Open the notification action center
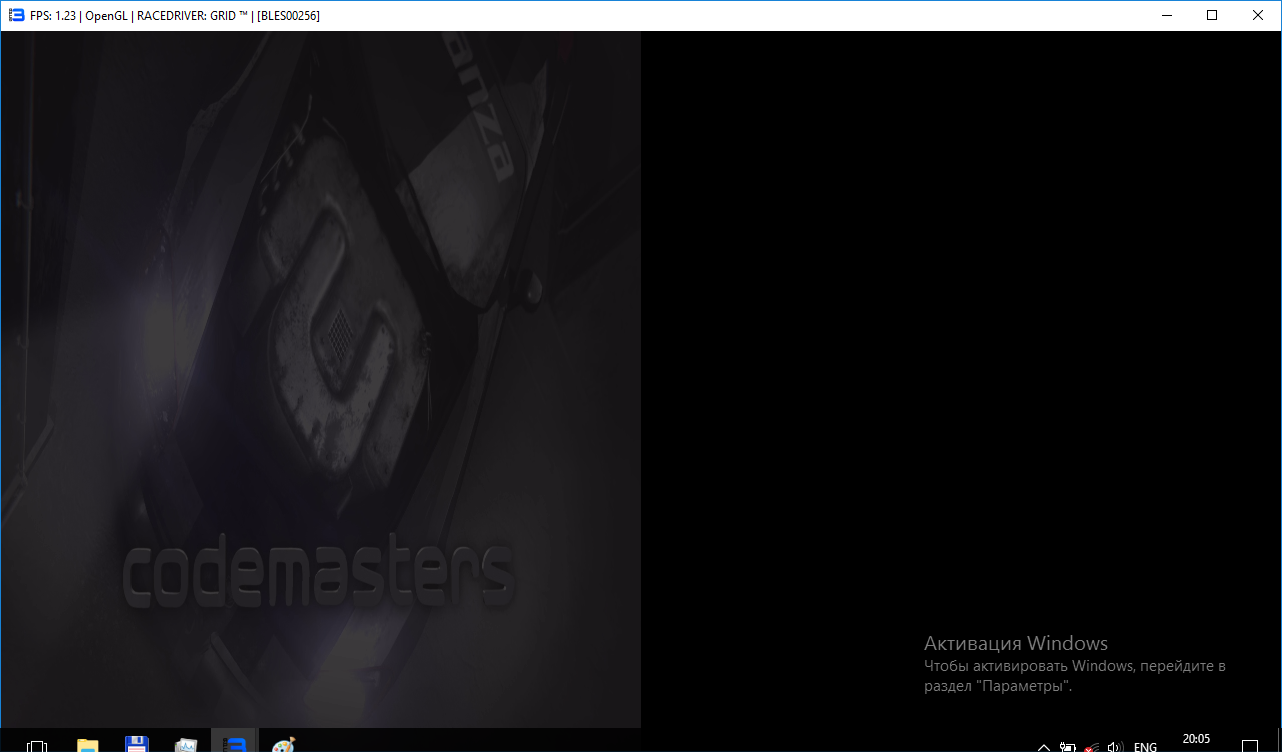The height and width of the screenshot is (752, 1282). click(1250, 747)
